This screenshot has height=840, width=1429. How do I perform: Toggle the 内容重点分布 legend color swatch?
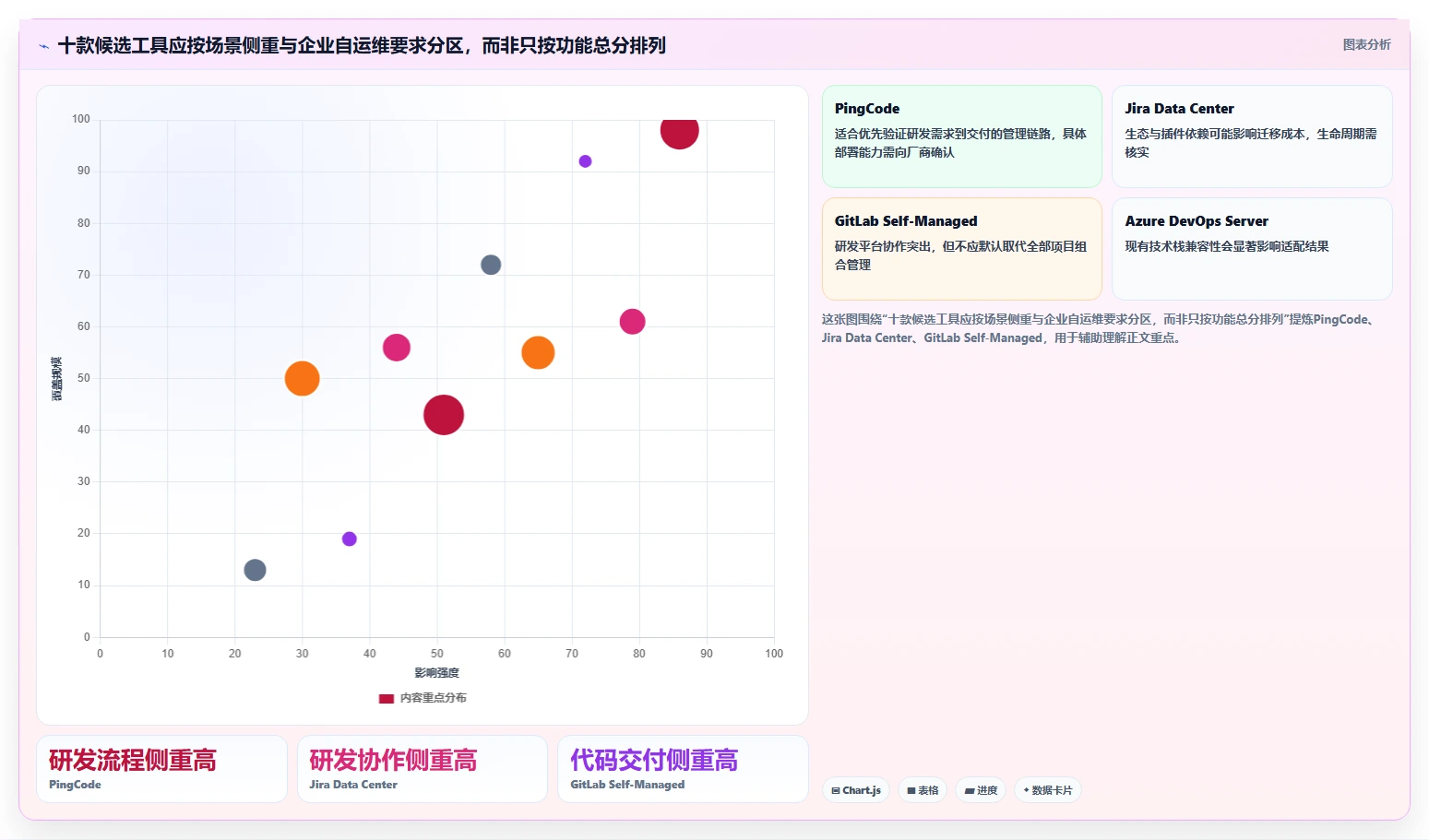tap(387, 698)
